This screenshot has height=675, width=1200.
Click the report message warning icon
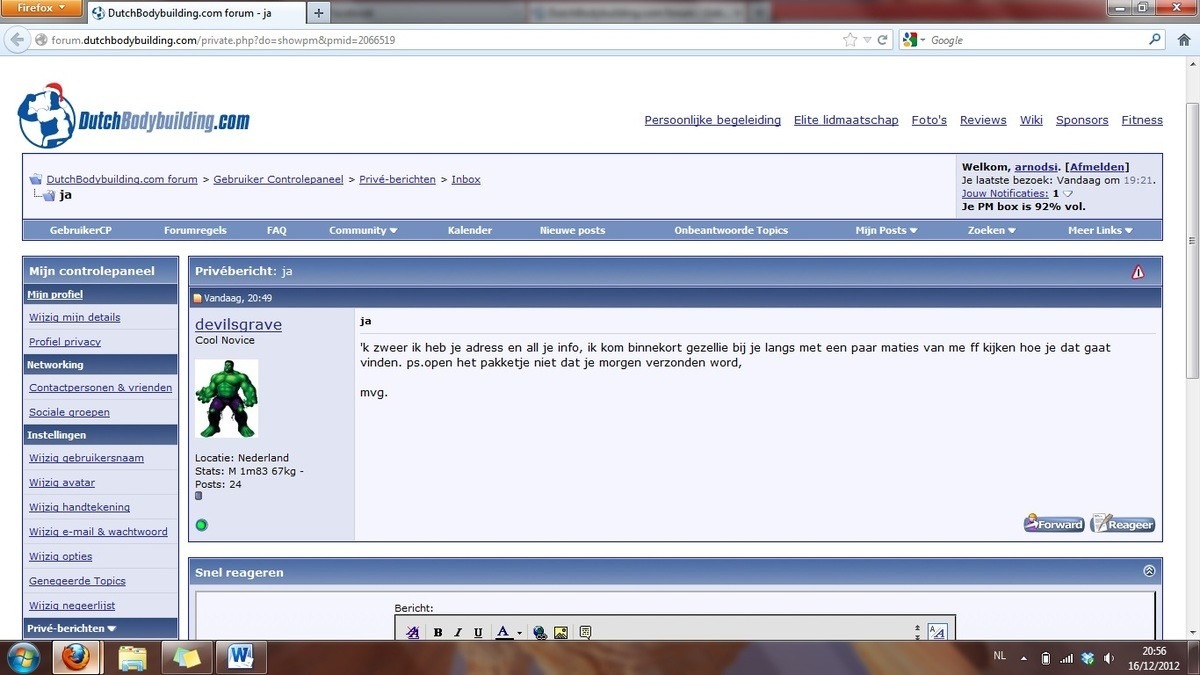click(1138, 272)
